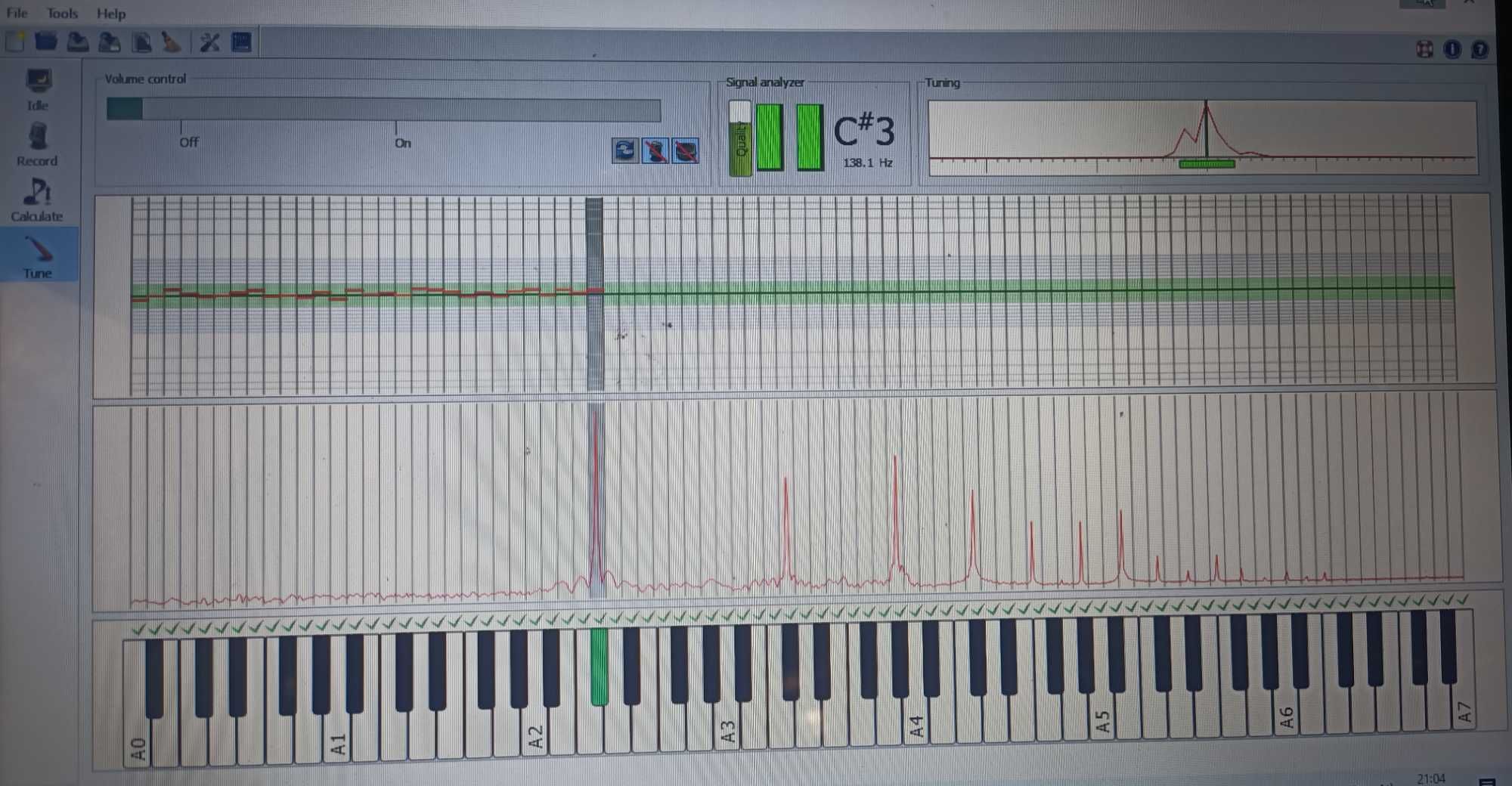Reset the noise level with refresh button

tap(624, 150)
